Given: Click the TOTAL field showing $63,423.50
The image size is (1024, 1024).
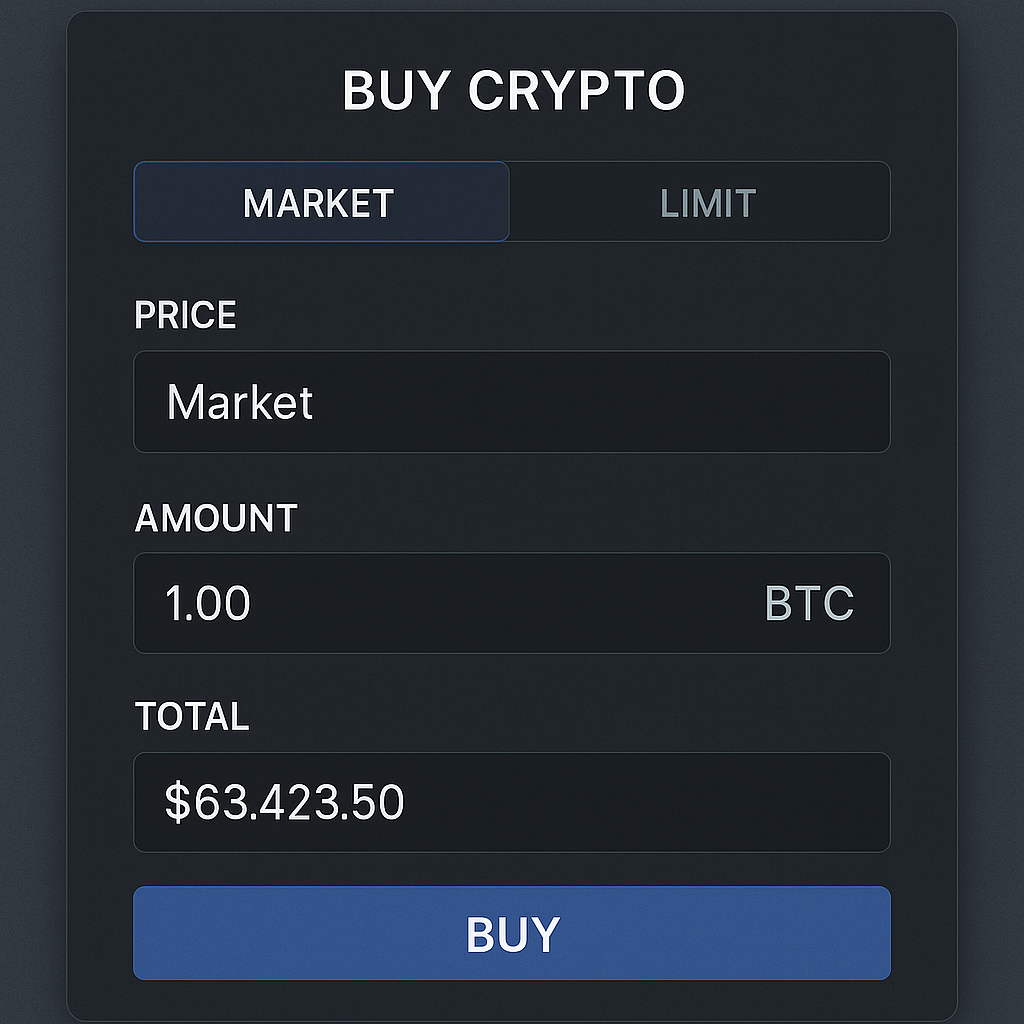Looking at the screenshot, I should [x=512, y=802].
